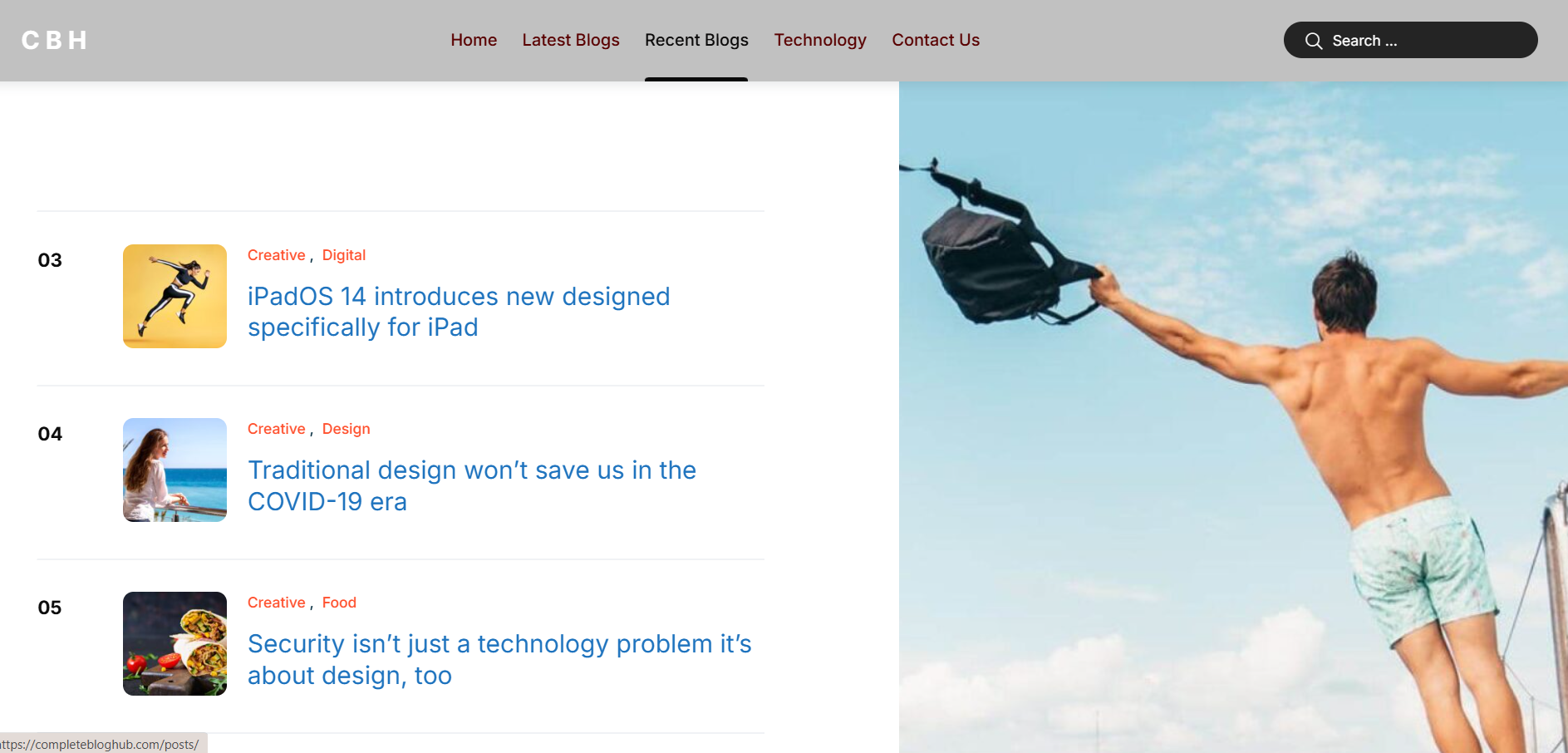Image resolution: width=1568 pixels, height=753 pixels.
Task: Go to Latest Blogs page
Action: tap(570, 40)
